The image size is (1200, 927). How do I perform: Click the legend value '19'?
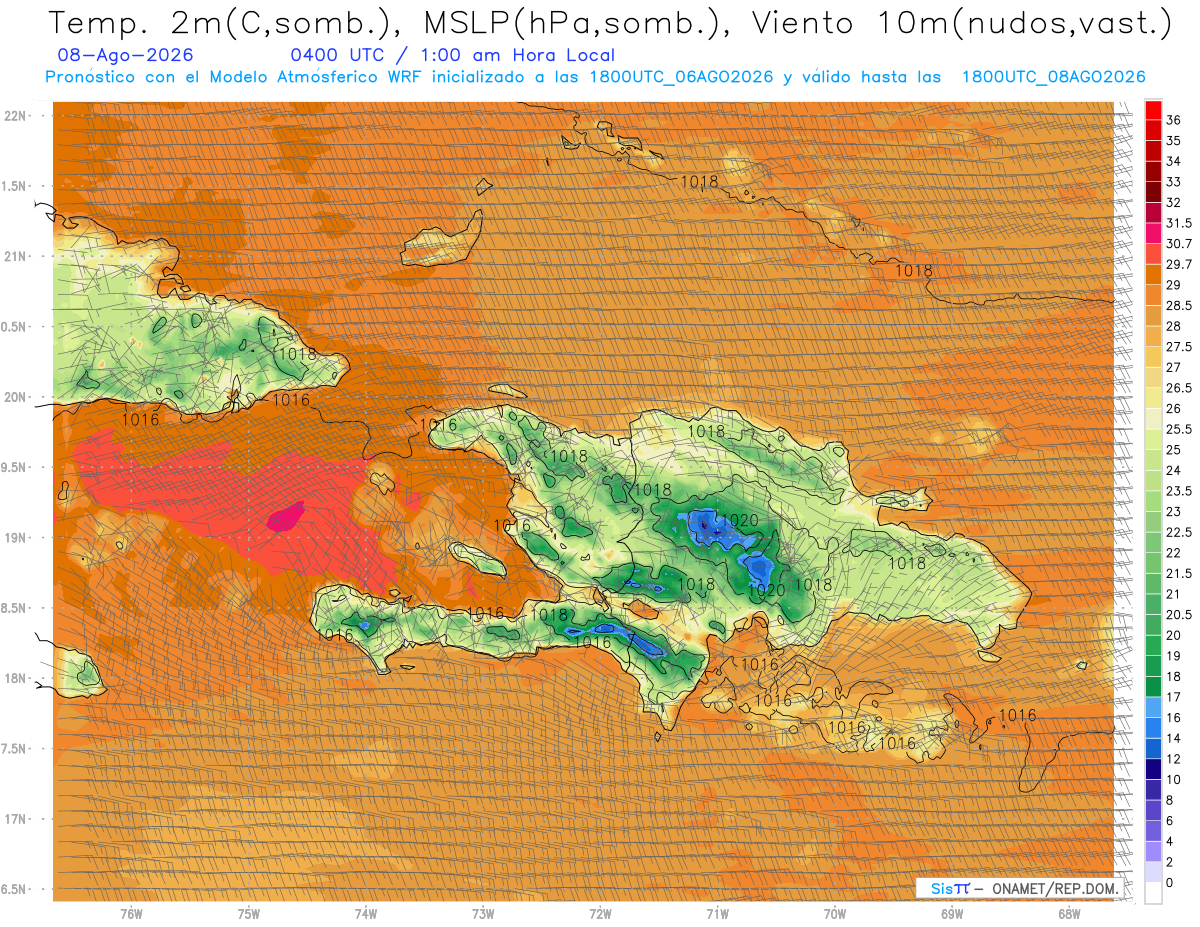pyautogui.click(x=1174, y=655)
